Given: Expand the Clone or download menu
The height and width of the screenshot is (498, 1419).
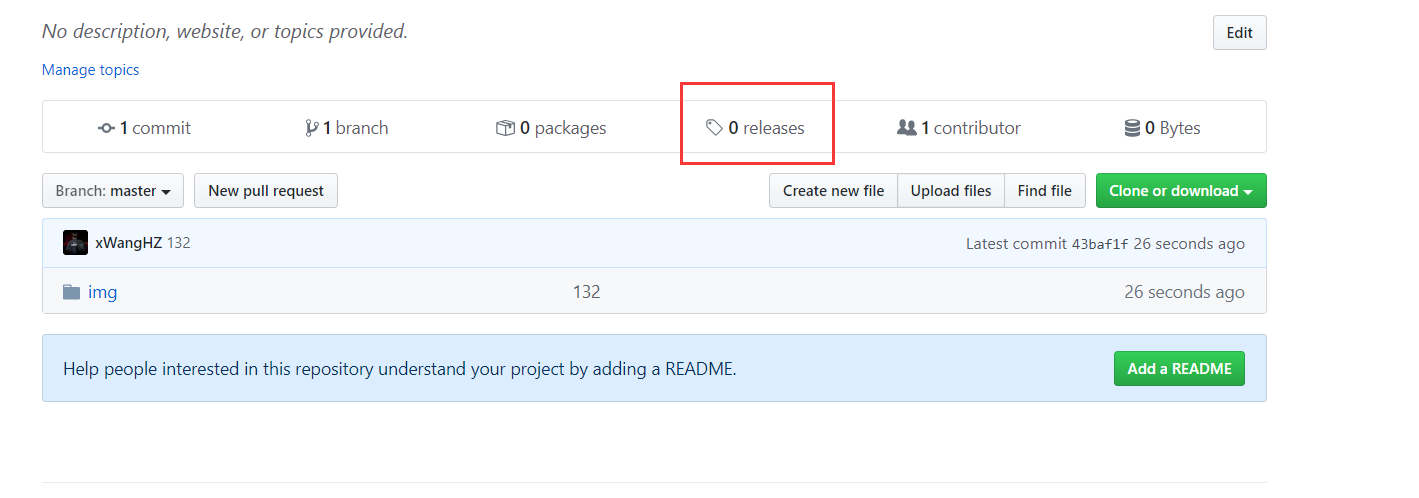Looking at the screenshot, I should coord(1180,191).
